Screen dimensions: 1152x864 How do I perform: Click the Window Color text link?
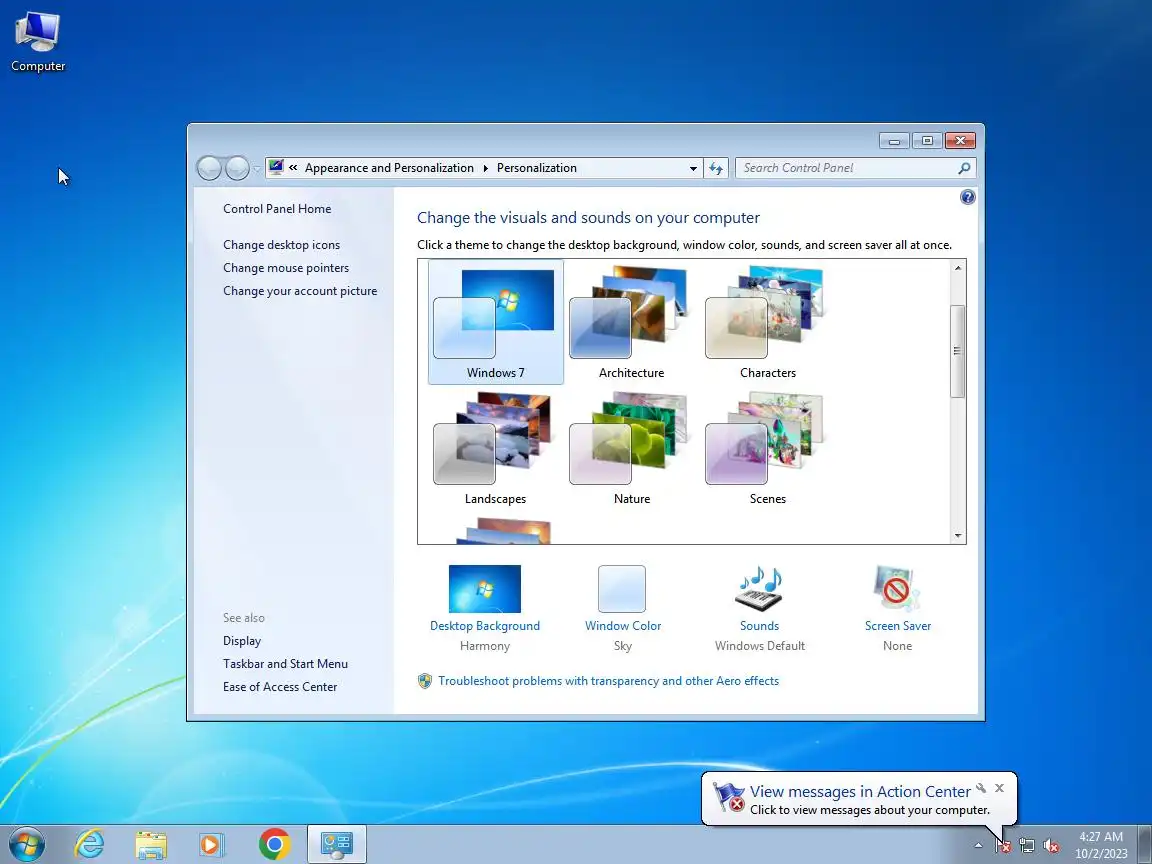(x=623, y=626)
